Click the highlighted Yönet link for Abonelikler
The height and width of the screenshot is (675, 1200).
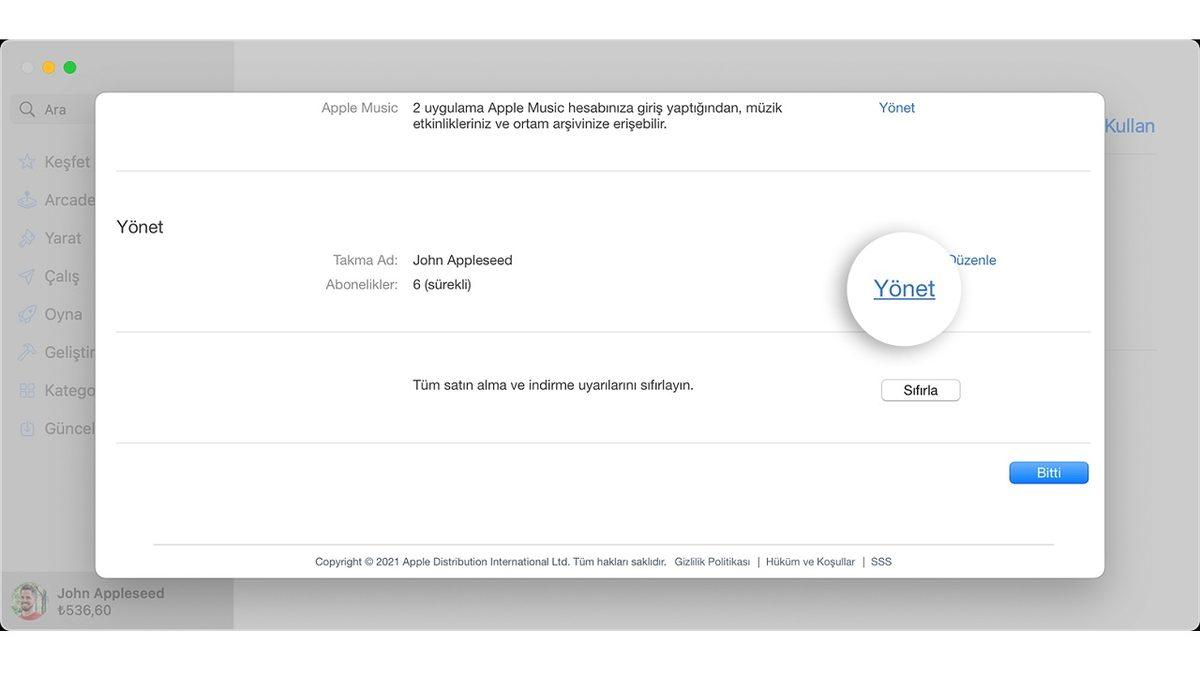coord(903,288)
